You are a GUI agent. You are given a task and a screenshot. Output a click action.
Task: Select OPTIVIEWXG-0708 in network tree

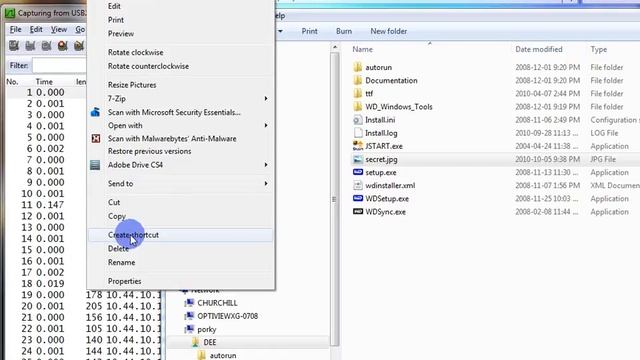[227, 316]
